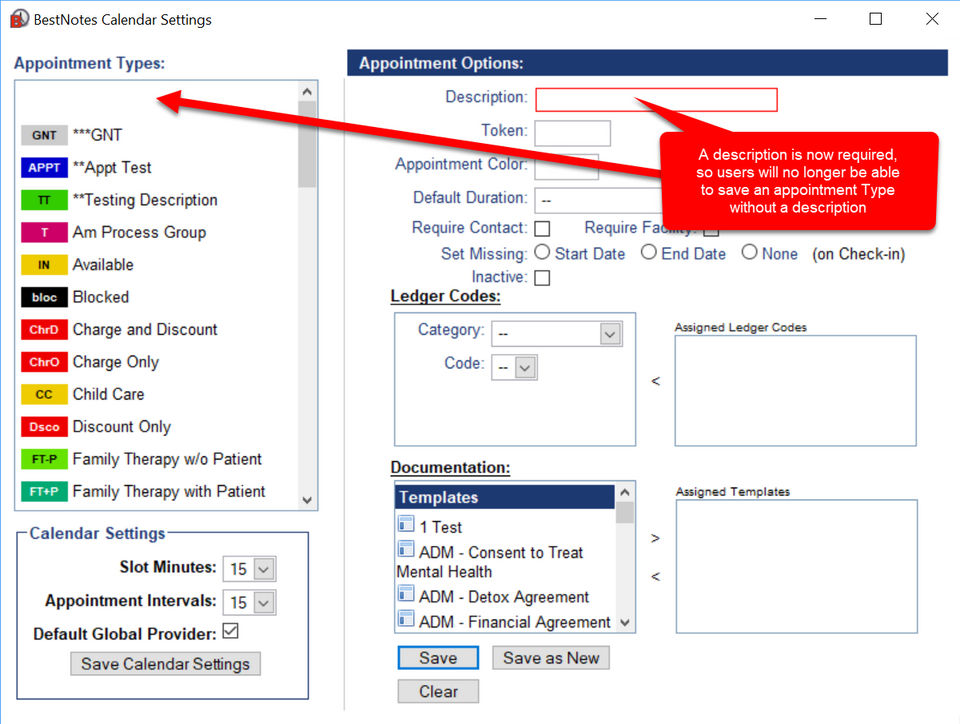Image resolution: width=960 pixels, height=724 pixels.
Task: Click the green FT+P badge icon
Action: point(44,492)
